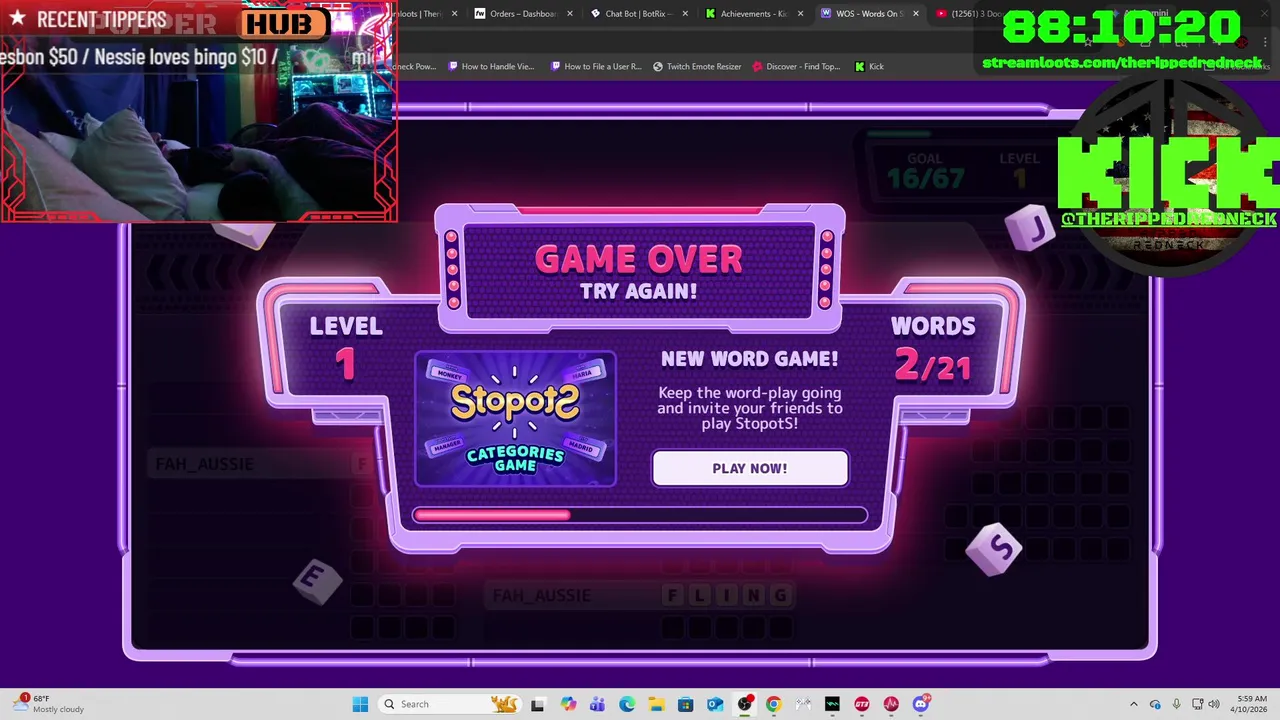Click the RECENT TIPPERS star icon
The image size is (1280, 720).
[17, 19]
